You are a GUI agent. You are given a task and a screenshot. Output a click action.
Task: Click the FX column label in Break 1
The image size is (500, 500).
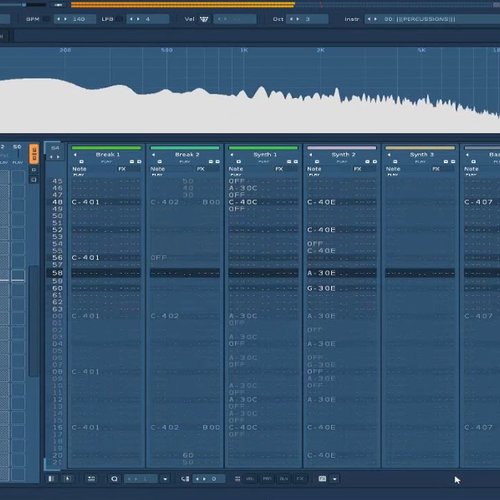click(x=122, y=169)
